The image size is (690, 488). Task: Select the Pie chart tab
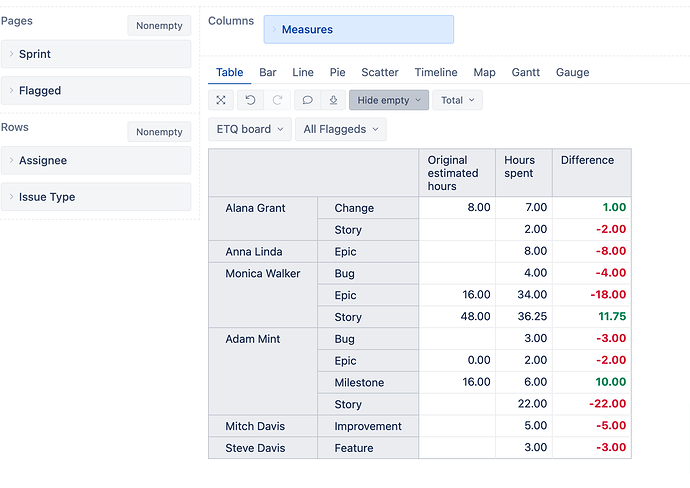(x=337, y=72)
